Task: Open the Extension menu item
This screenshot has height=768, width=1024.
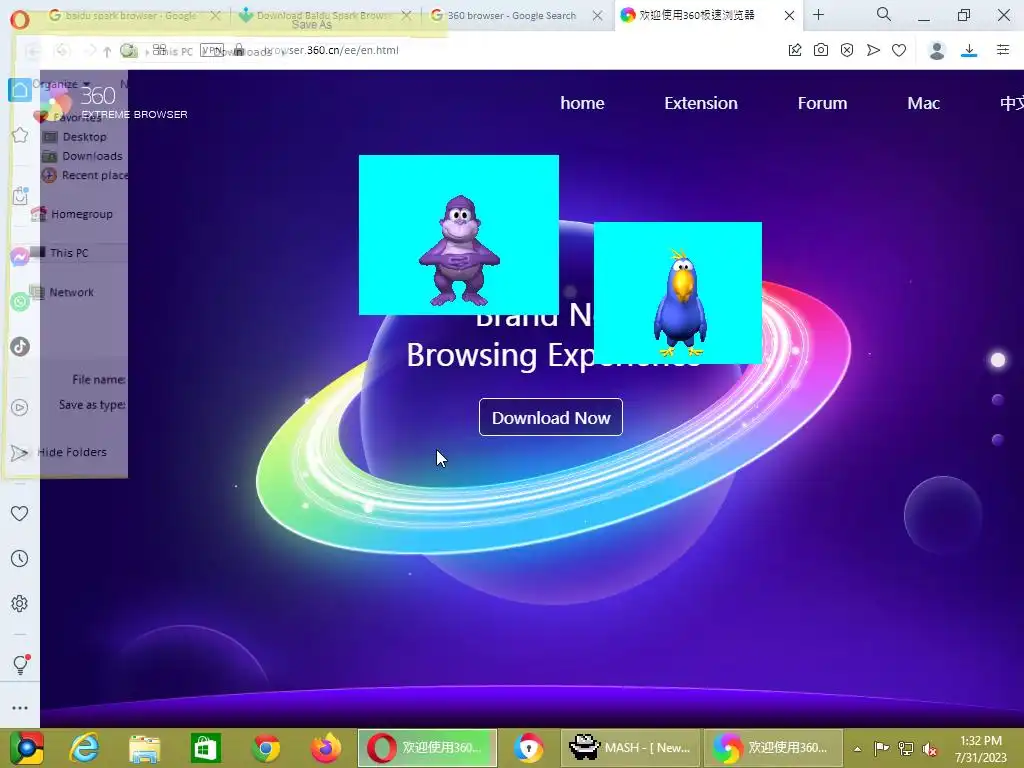Action: pyautogui.click(x=701, y=103)
